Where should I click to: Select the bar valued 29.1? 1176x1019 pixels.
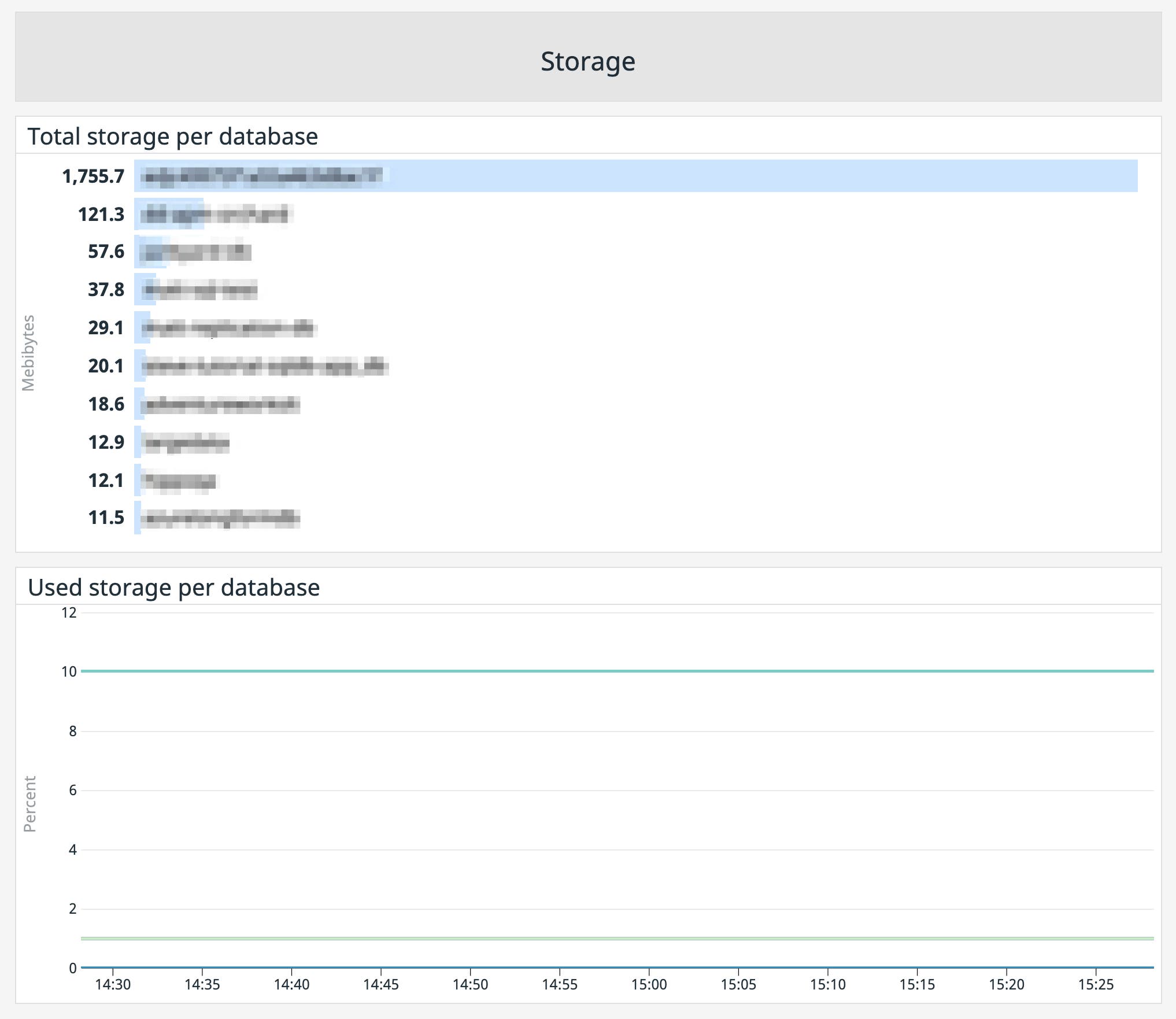141,327
